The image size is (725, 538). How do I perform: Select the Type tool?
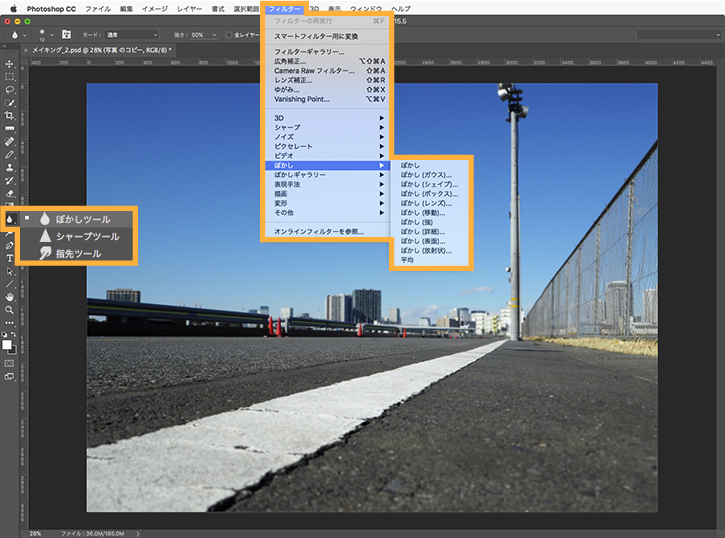9,258
